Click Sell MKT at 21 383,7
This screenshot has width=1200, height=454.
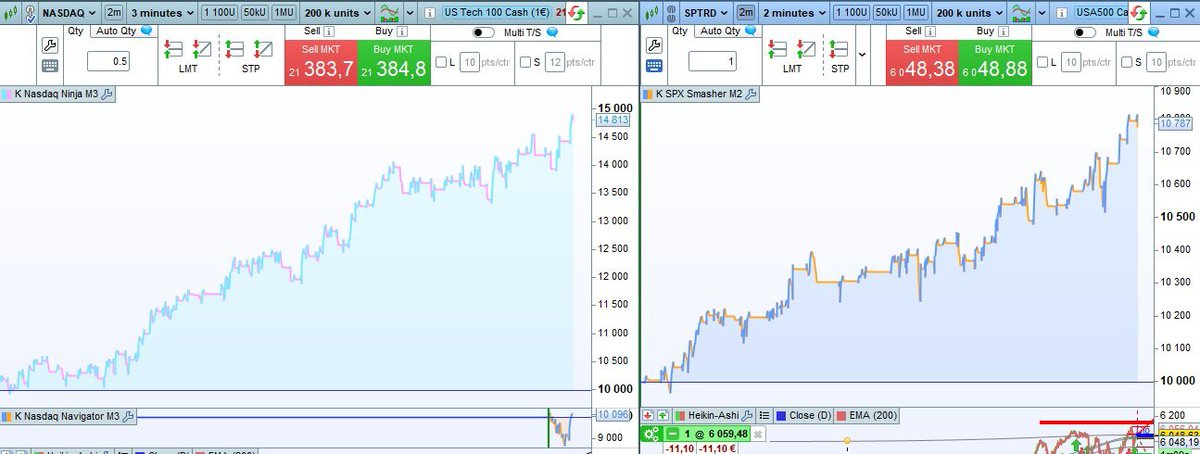coord(321,62)
